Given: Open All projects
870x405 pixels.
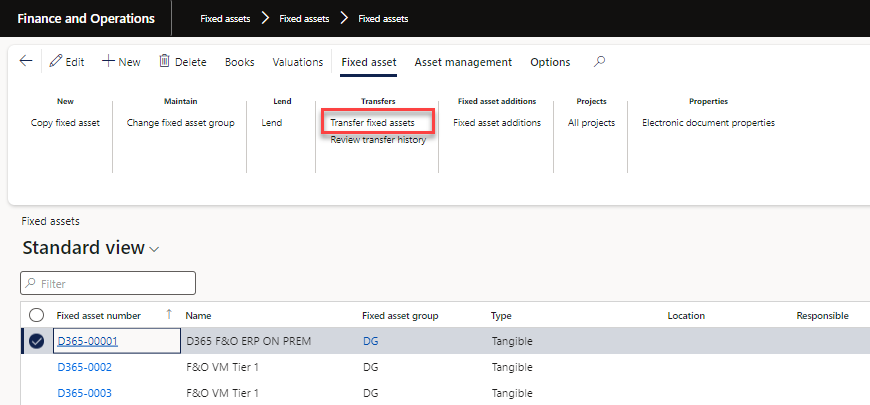Looking at the screenshot, I should (591, 123).
